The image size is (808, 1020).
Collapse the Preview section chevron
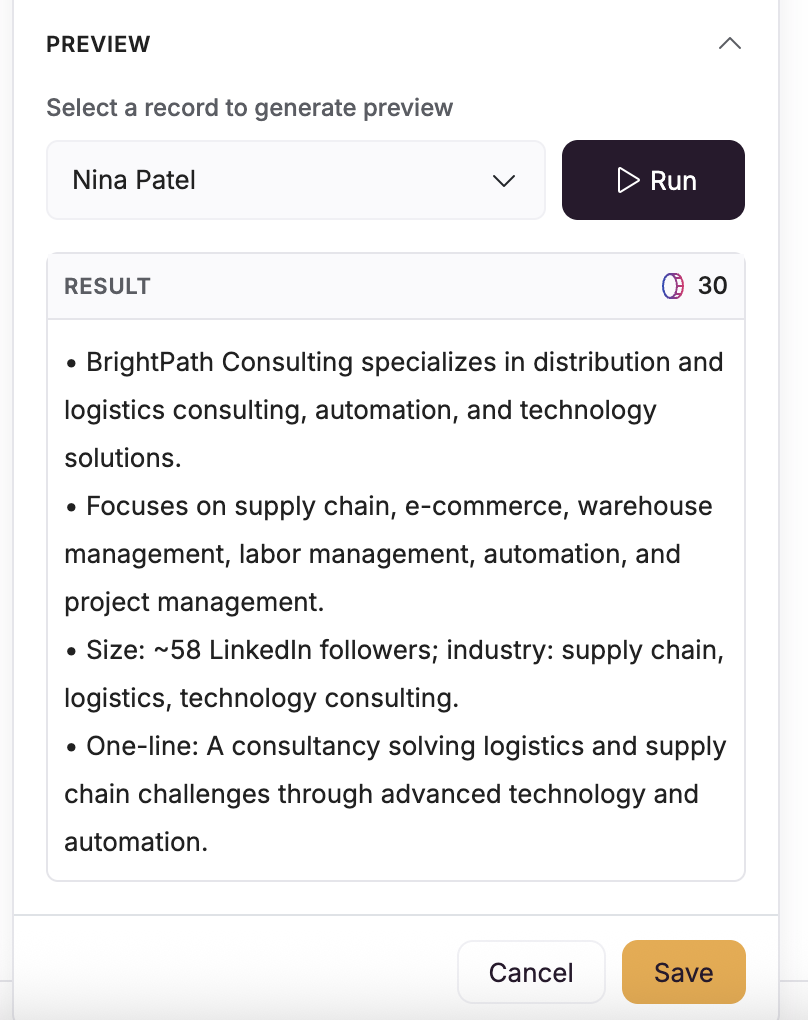pos(730,44)
